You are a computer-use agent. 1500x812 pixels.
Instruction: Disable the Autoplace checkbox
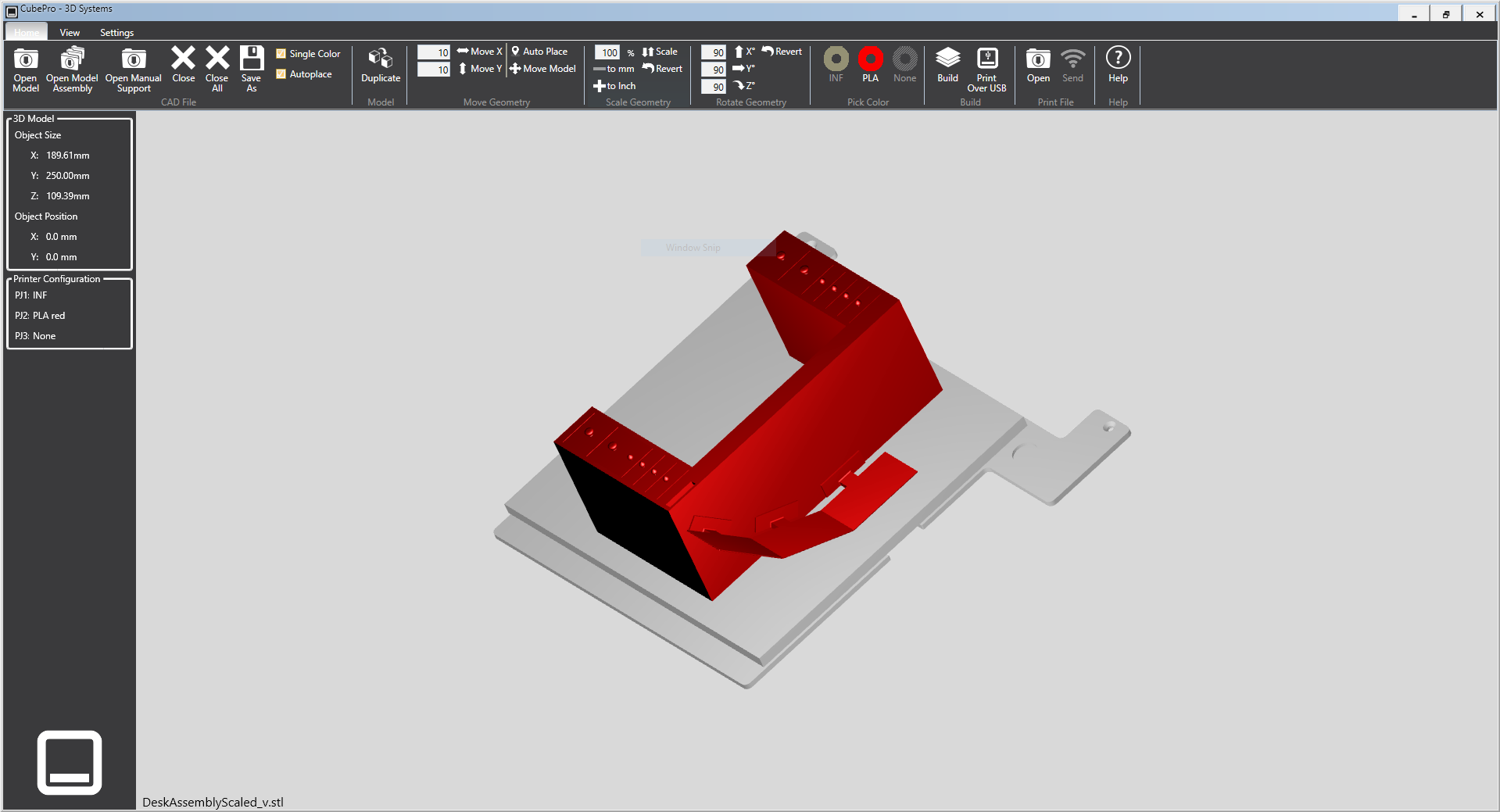click(281, 74)
